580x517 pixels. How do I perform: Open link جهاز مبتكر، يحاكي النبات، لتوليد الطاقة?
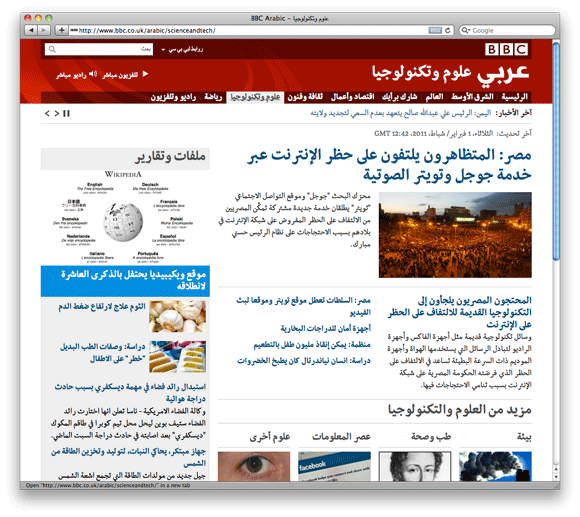(128, 457)
